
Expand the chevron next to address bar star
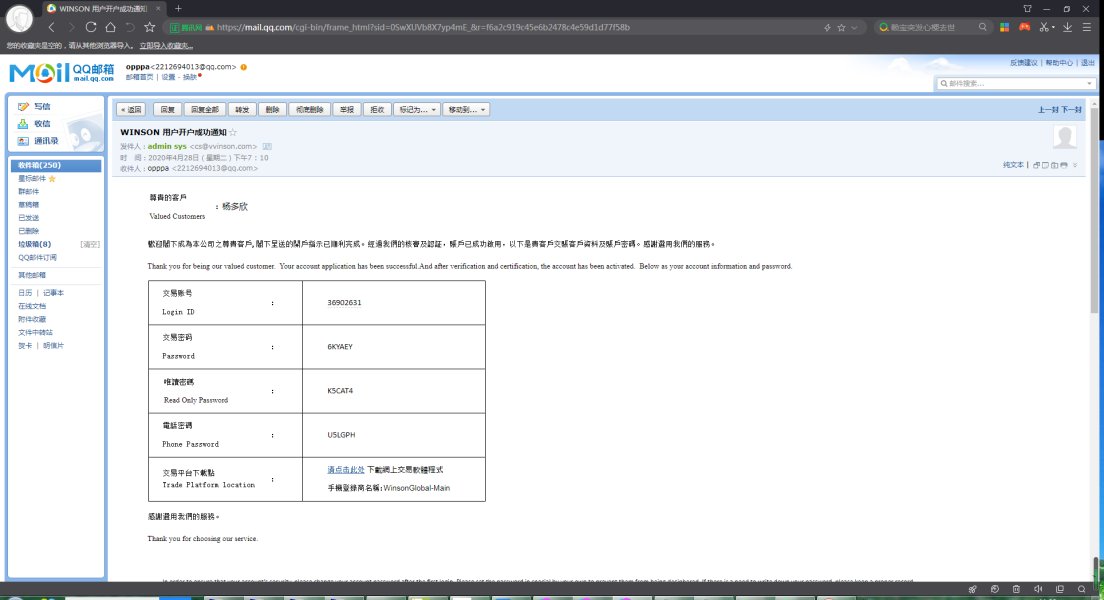tap(854, 27)
